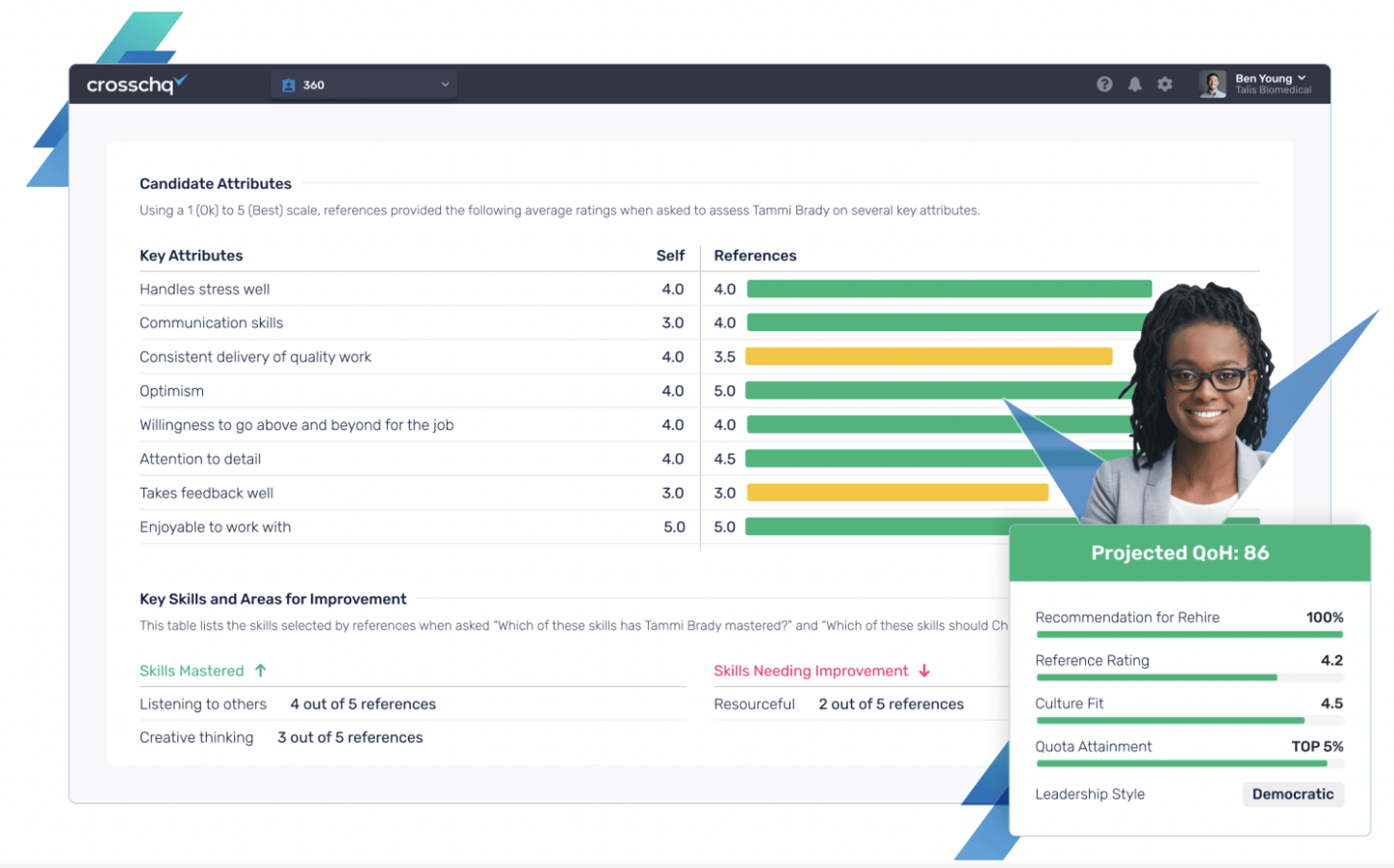
Task: Switch to the Candidate Attributes section header
Action: (x=215, y=183)
